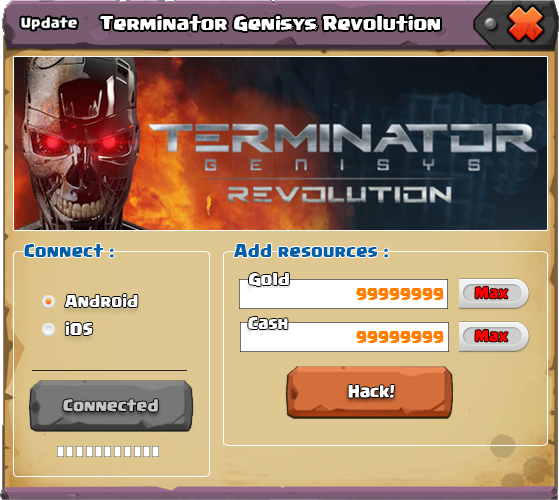Screen dimensions: 559x500
Task: Click the Update label in the title bar
Action: point(49,23)
